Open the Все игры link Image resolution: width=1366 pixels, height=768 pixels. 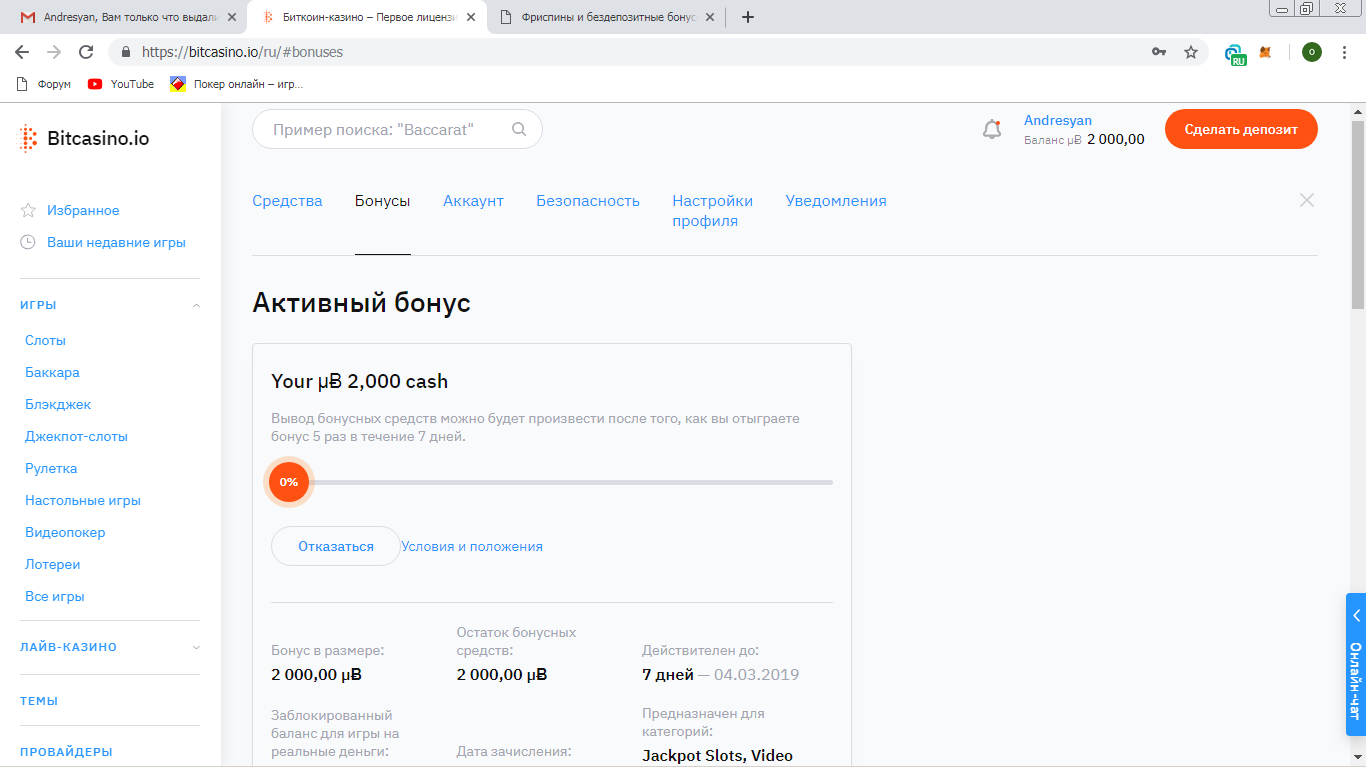click(x=55, y=597)
